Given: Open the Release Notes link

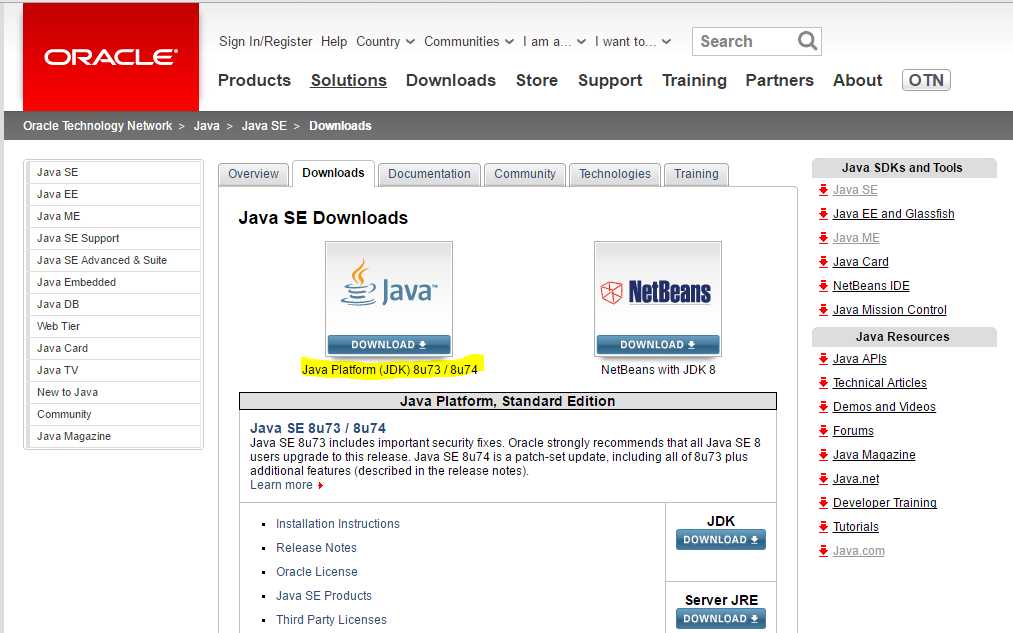Looking at the screenshot, I should click(317, 548).
